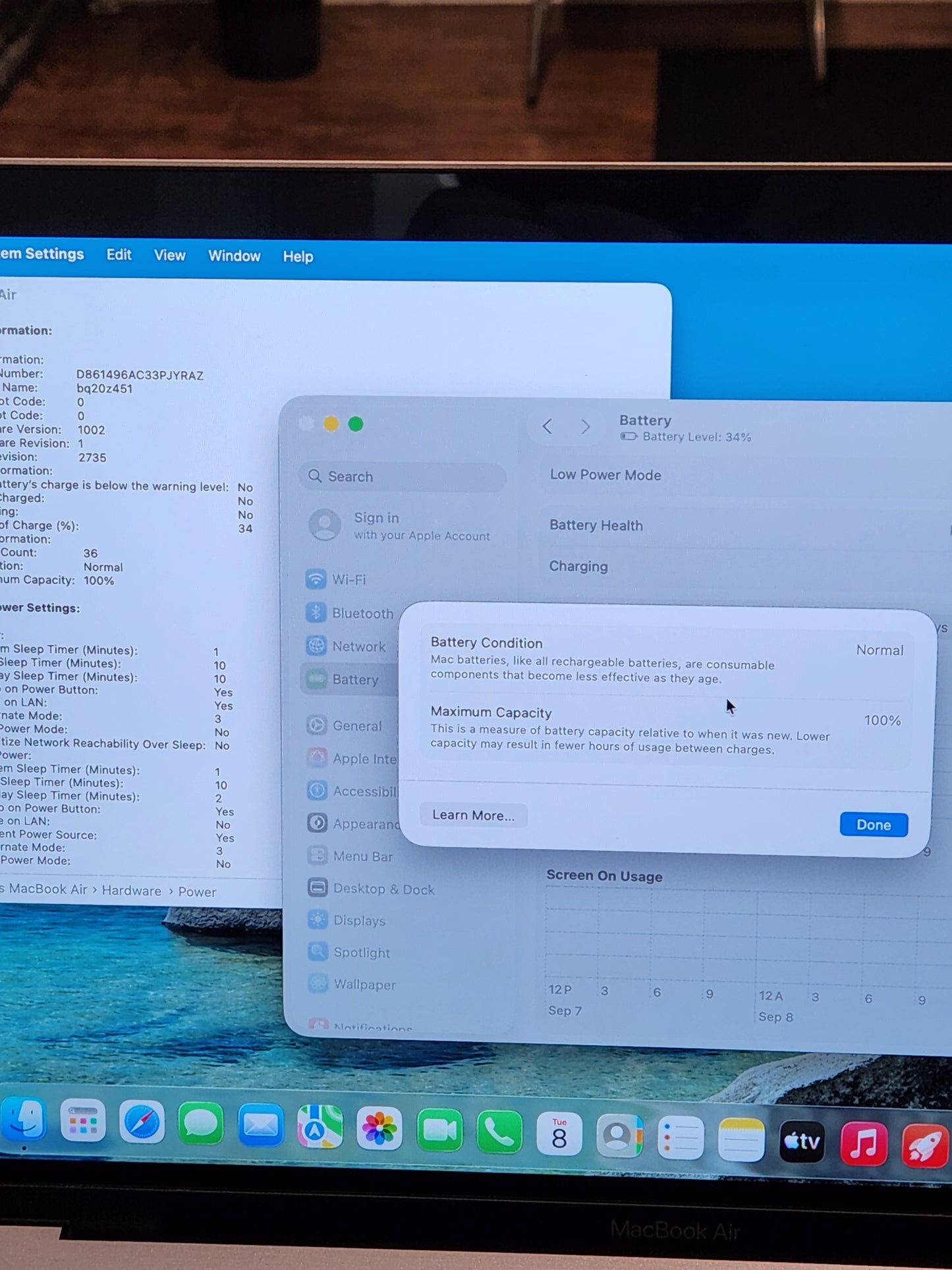This screenshot has height=1270, width=952.
Task: Open Calendar showing Tue 8
Action: point(559,1134)
